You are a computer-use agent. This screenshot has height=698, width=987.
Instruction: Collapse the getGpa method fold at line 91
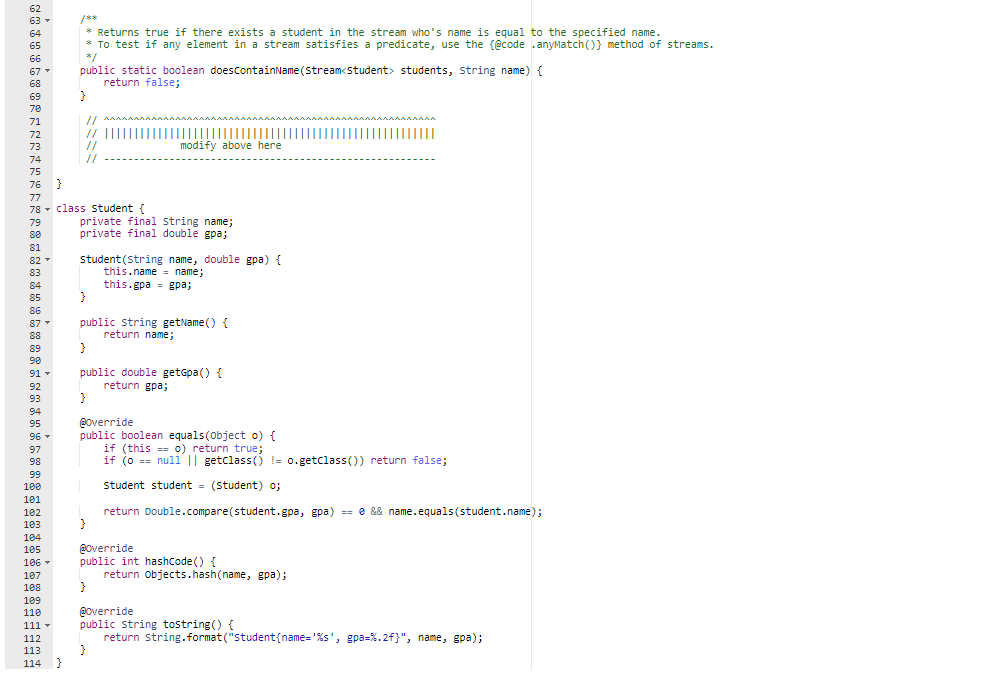pyautogui.click(x=47, y=373)
